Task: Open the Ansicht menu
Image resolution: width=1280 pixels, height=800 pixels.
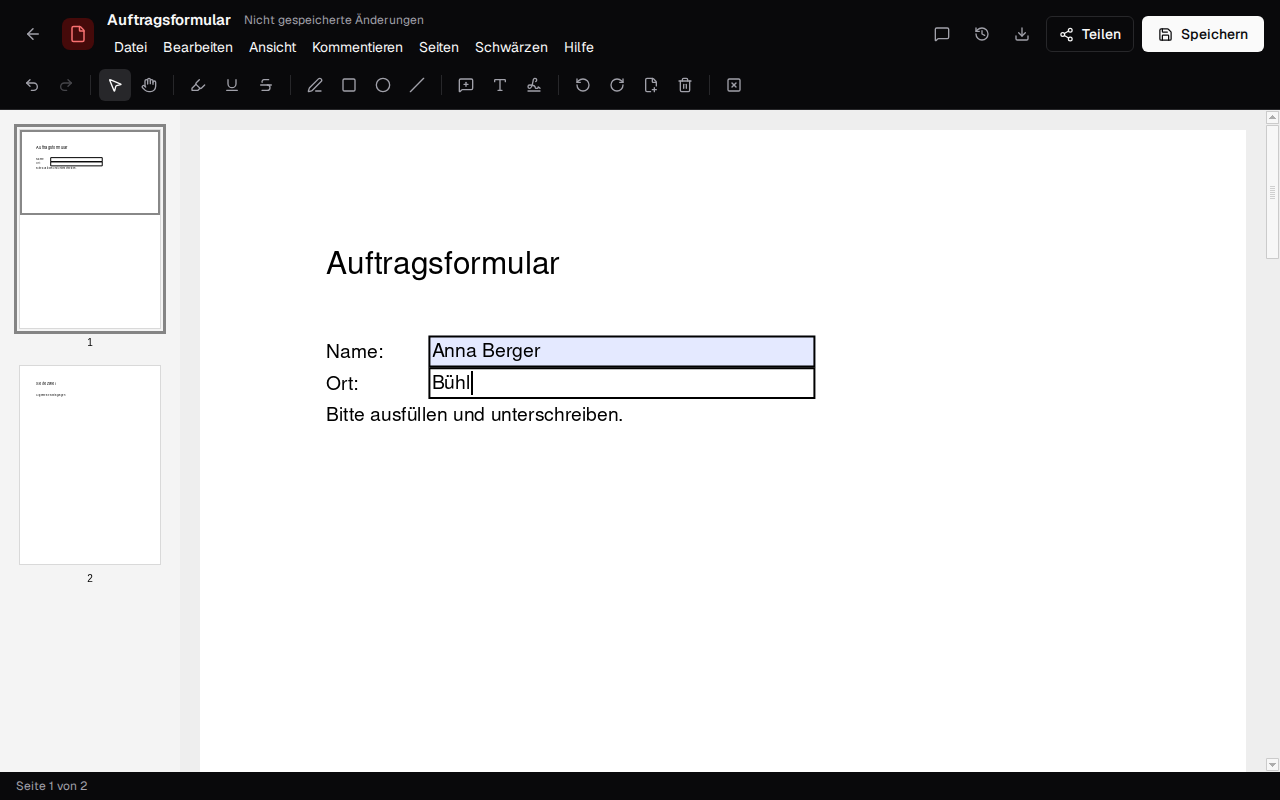Action: pos(273,47)
